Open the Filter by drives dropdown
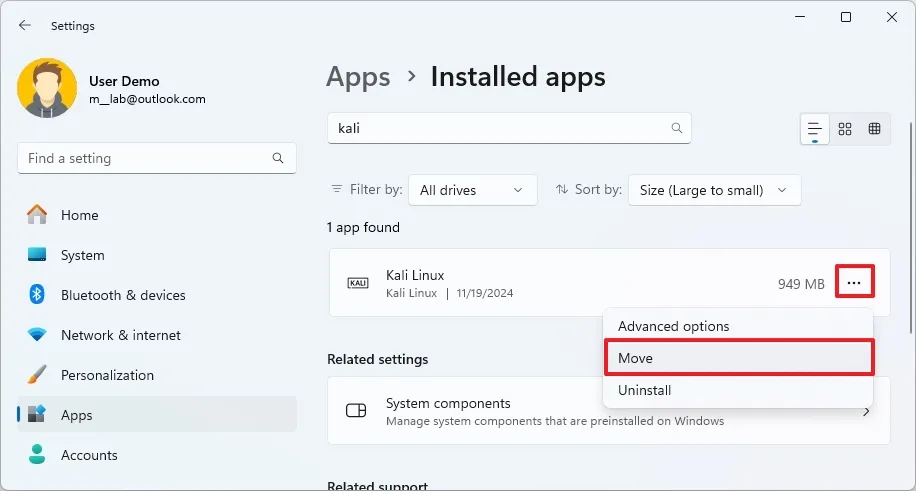Screen dimensions: 916x491 pos(472,190)
